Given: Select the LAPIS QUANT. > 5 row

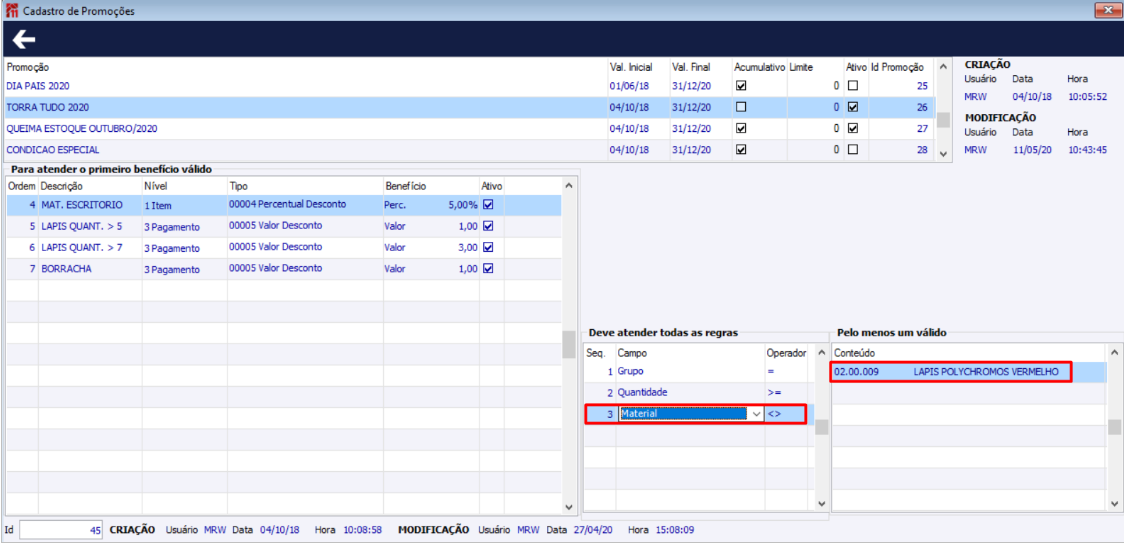Looking at the screenshot, I should click(x=284, y=226).
